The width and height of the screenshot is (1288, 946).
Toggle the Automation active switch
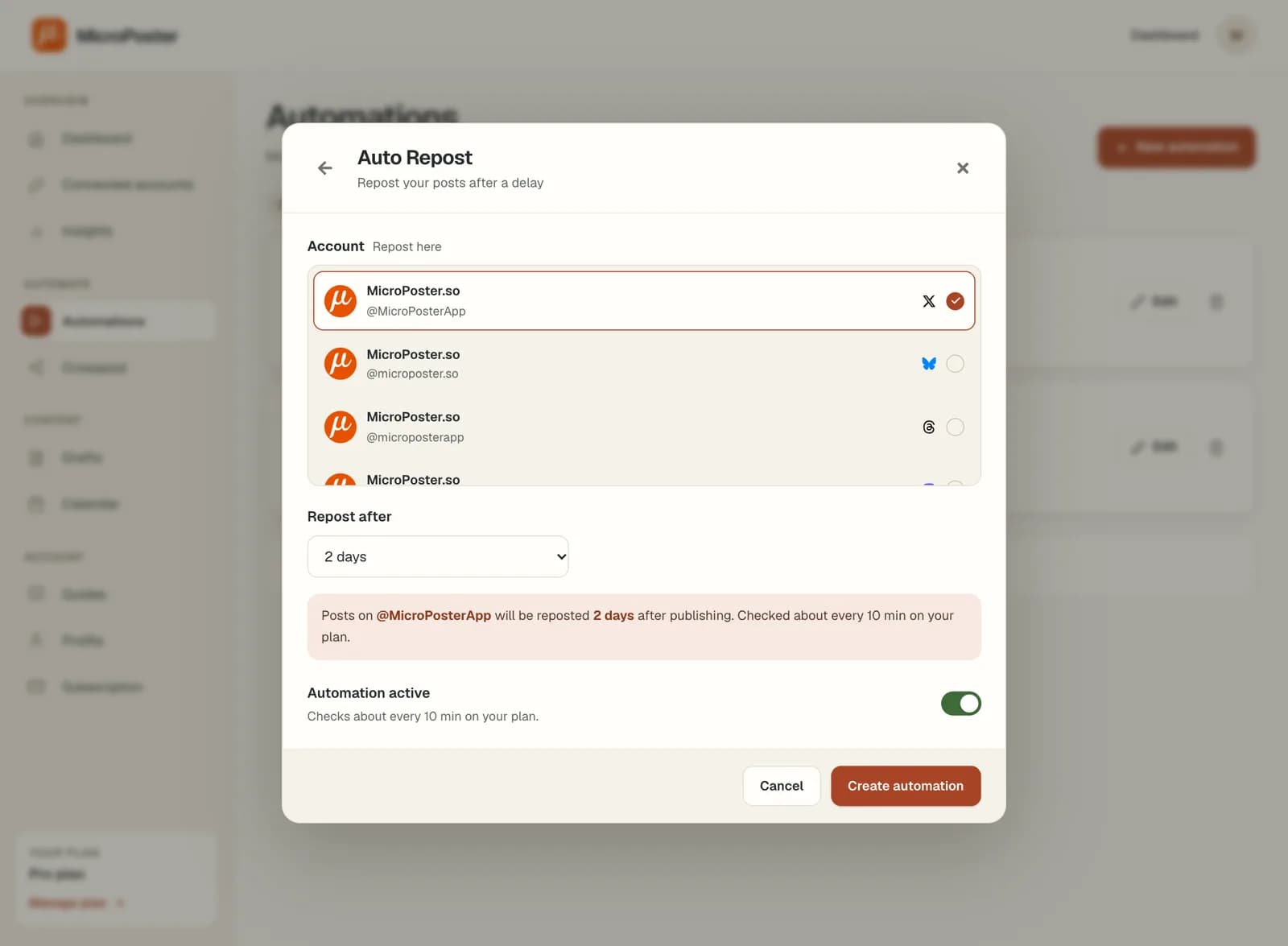click(x=960, y=704)
